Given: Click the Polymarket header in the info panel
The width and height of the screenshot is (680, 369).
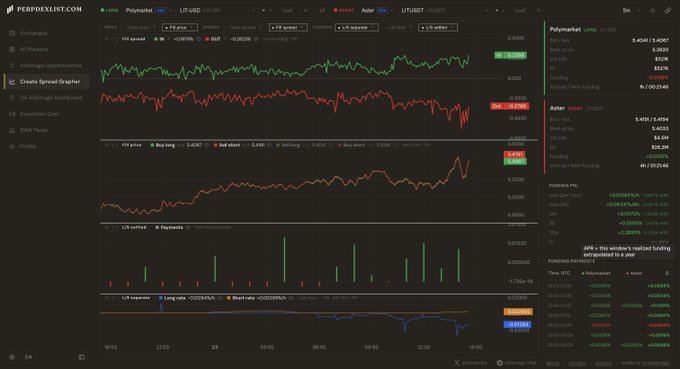Looking at the screenshot, I should 565,29.
